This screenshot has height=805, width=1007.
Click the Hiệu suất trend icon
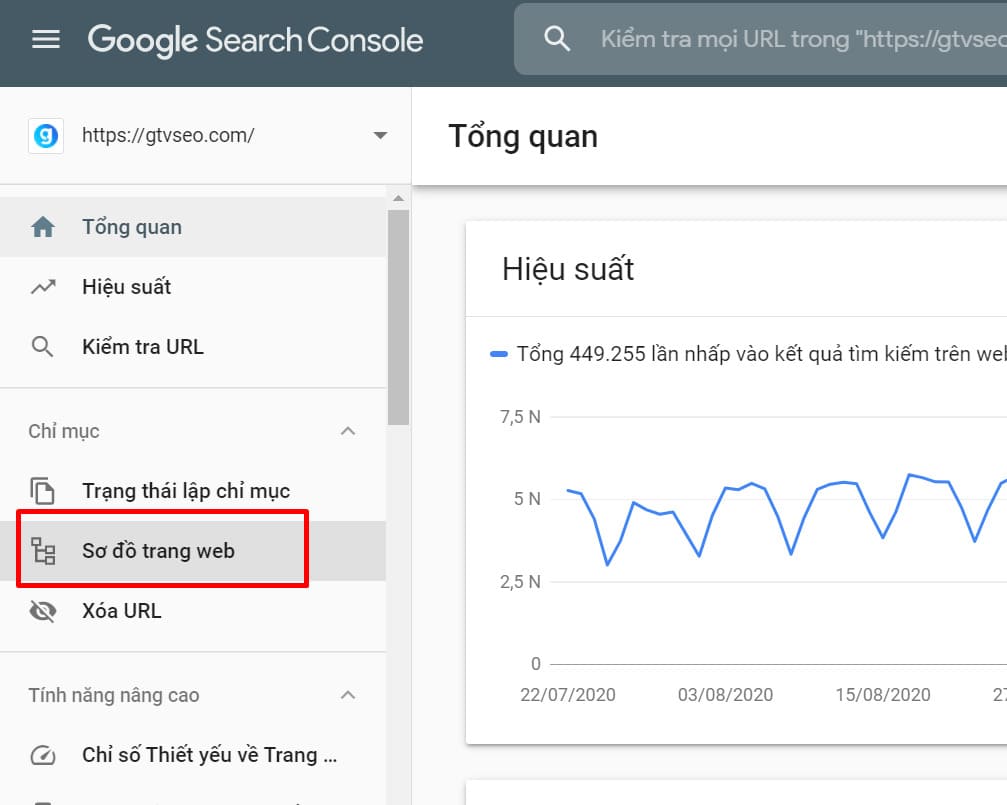43,287
